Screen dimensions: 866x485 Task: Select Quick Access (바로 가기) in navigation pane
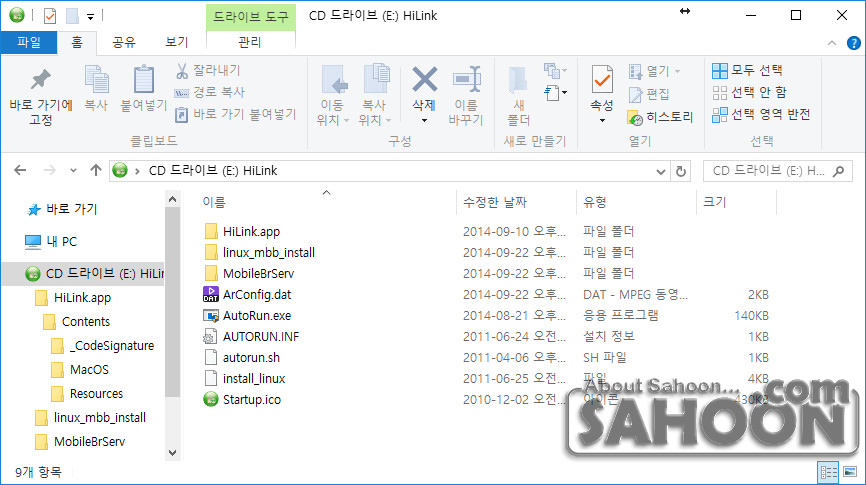click(x=62, y=209)
